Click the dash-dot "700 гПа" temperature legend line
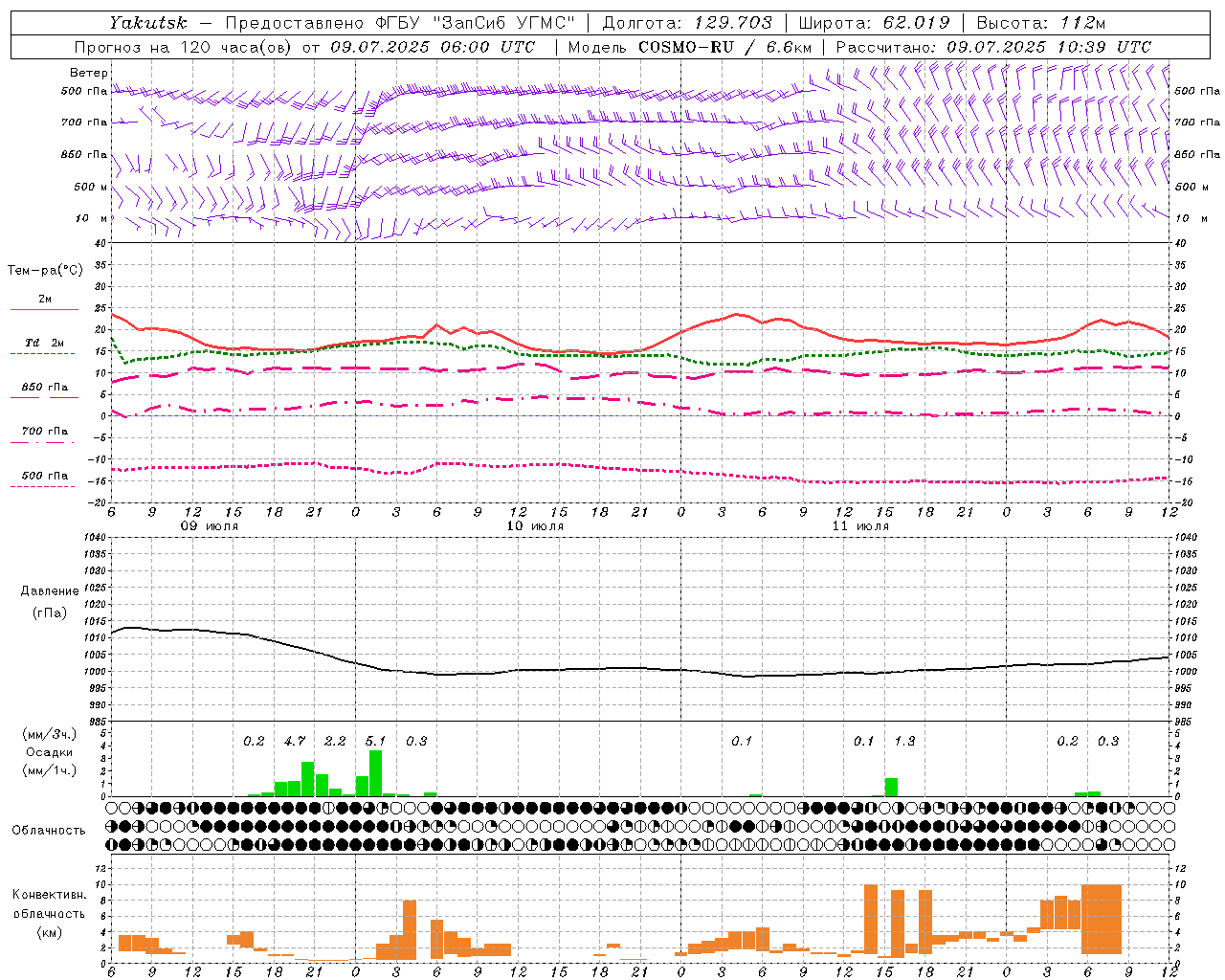This screenshot has width=1225, height=980. coord(42,442)
